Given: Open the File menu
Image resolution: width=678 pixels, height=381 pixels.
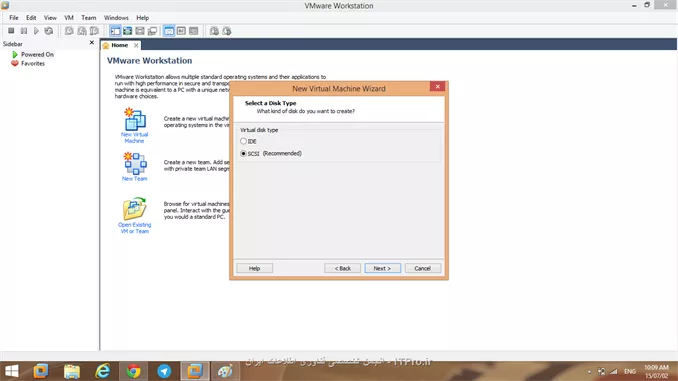Looking at the screenshot, I should click(14, 18).
